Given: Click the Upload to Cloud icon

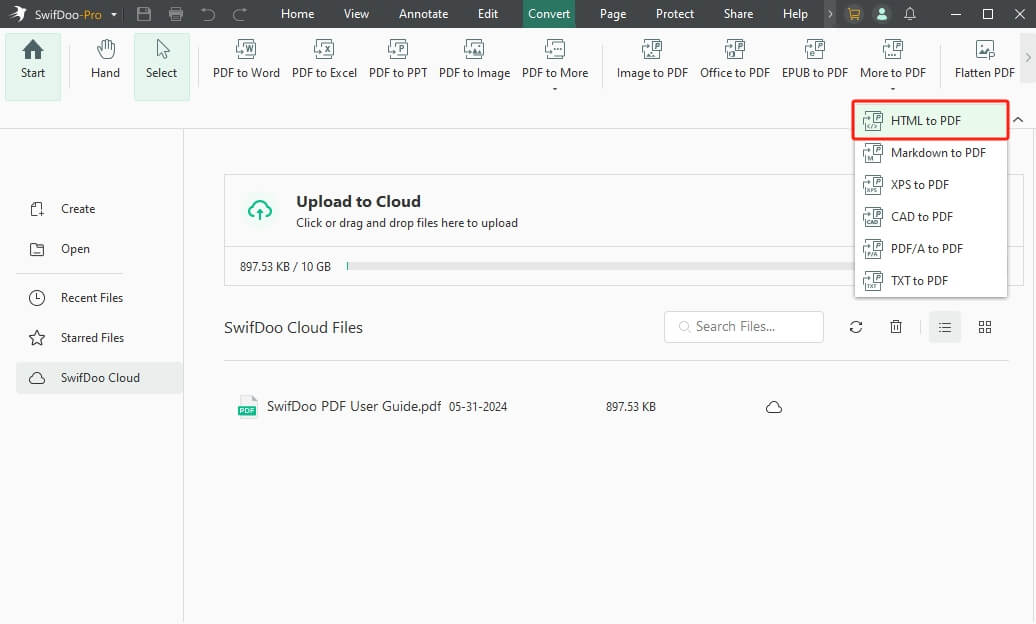Looking at the screenshot, I should (x=260, y=210).
